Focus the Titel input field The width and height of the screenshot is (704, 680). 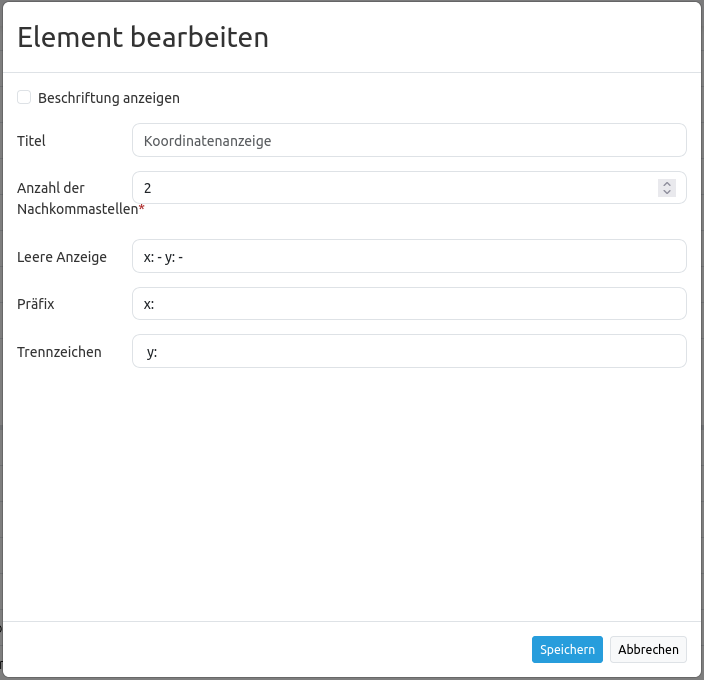tap(408, 140)
